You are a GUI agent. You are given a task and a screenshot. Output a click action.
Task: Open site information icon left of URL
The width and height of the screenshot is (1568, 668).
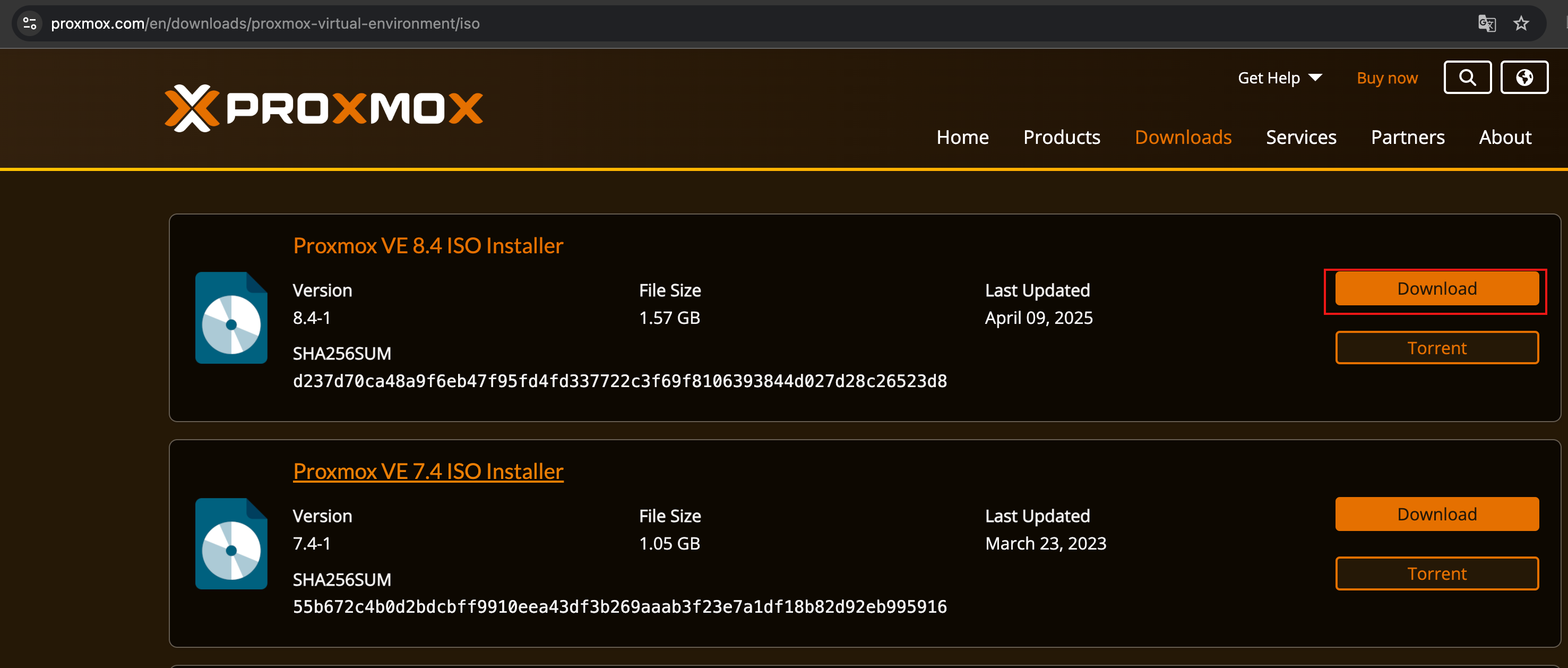pos(29,24)
